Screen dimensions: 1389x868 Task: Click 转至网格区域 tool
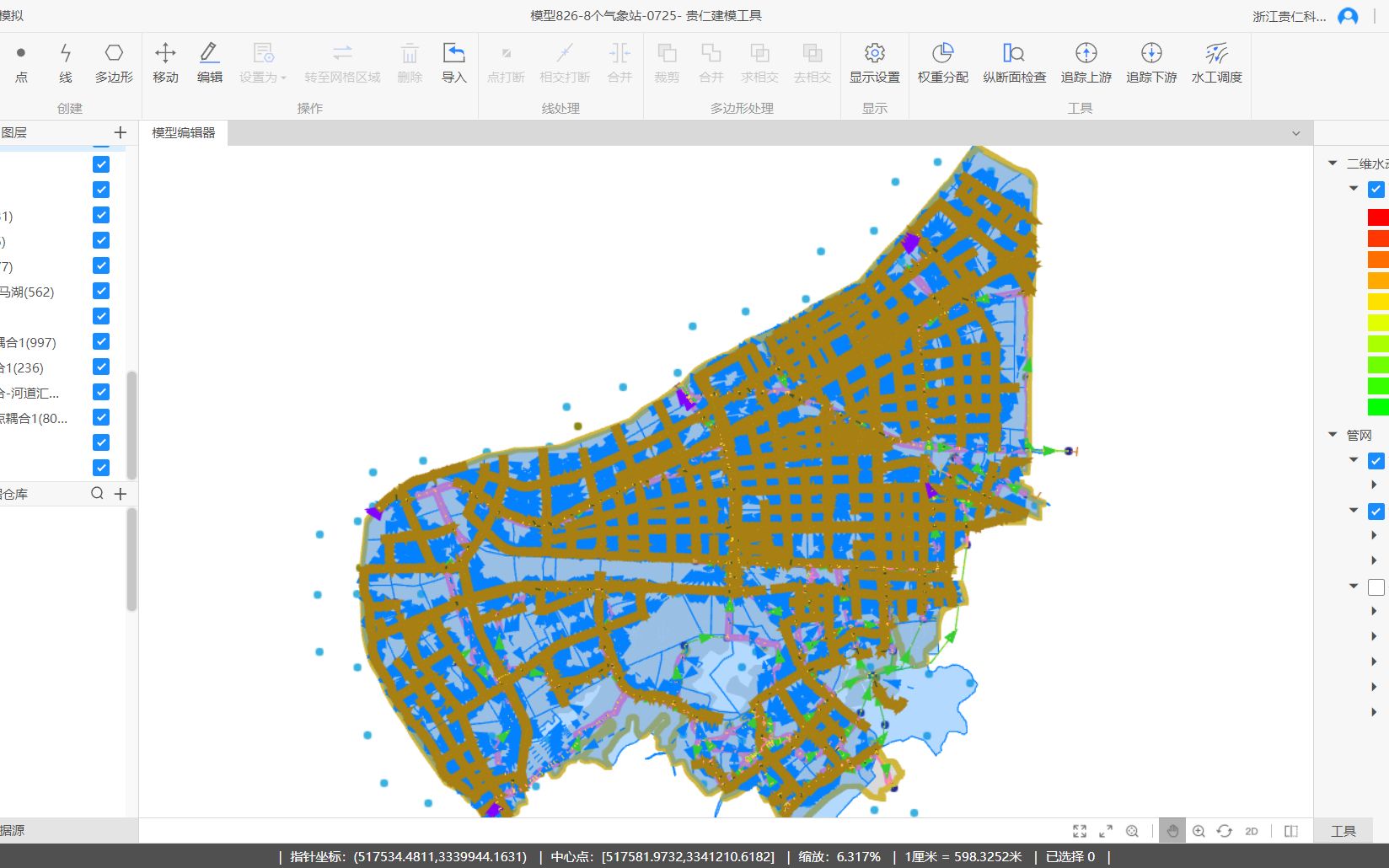point(342,63)
